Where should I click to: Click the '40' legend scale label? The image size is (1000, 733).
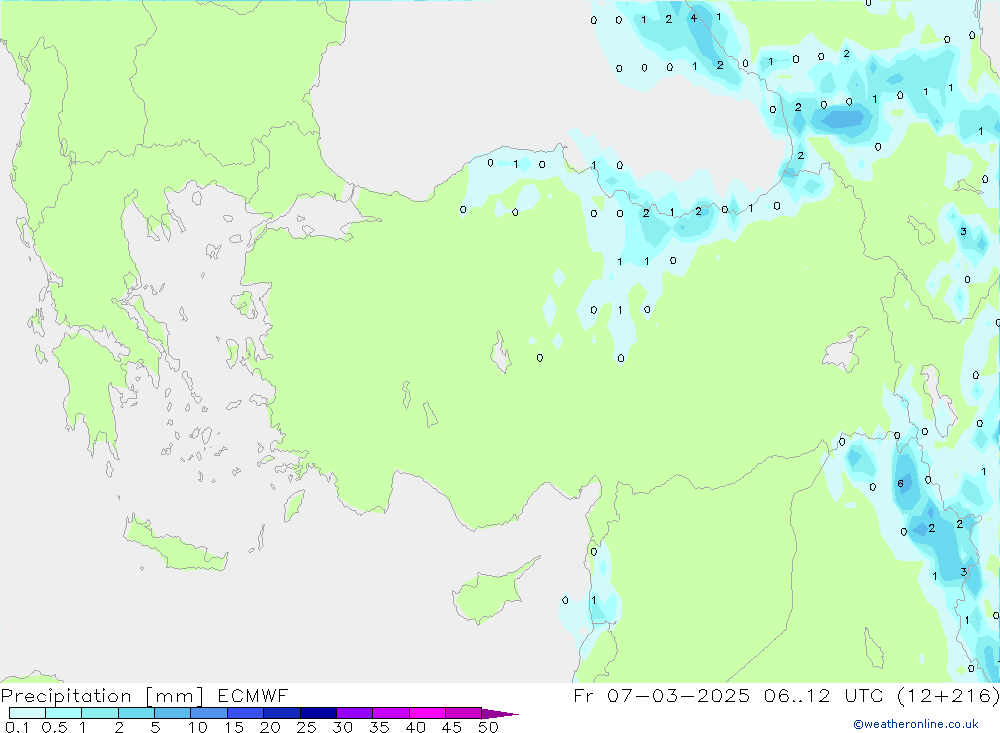point(416,727)
